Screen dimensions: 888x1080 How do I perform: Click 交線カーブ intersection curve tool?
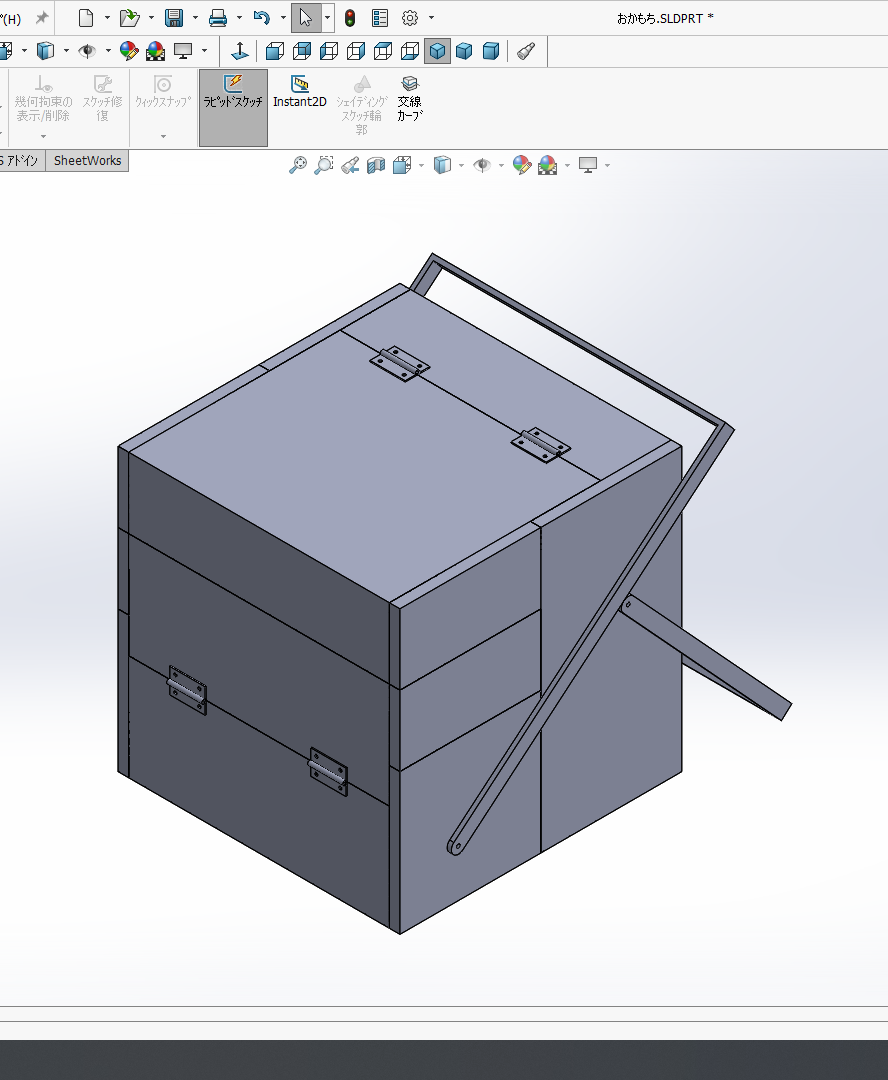pos(409,99)
